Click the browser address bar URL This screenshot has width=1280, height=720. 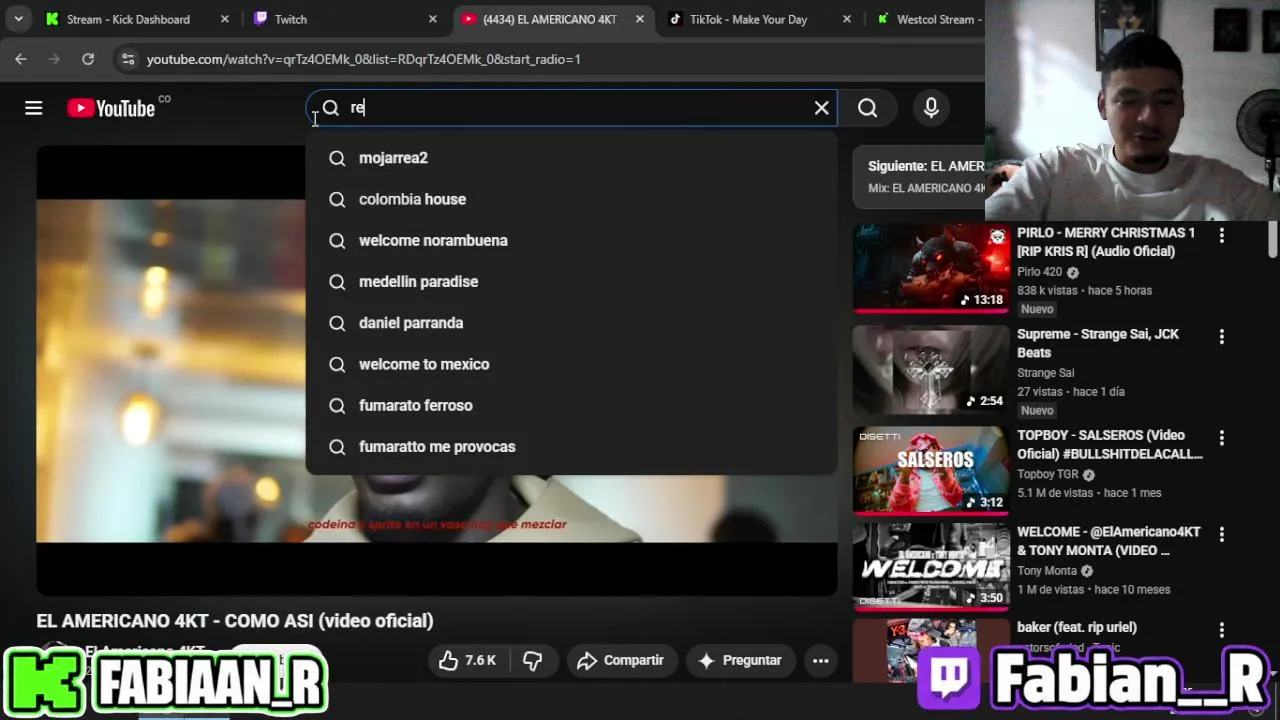[363, 59]
